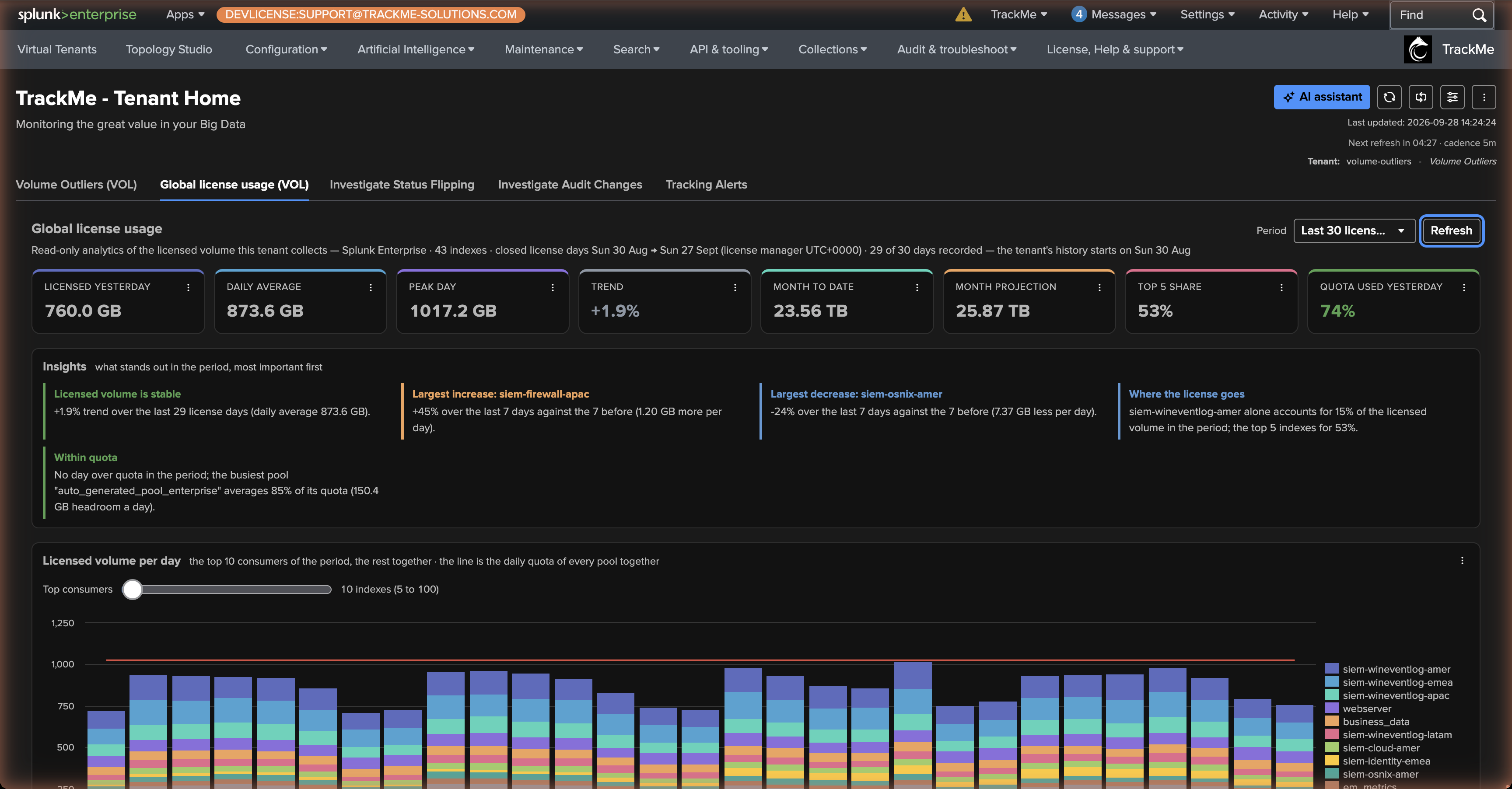
Task: Open Quota Used Yesterday card options menu
Action: 1464,287
